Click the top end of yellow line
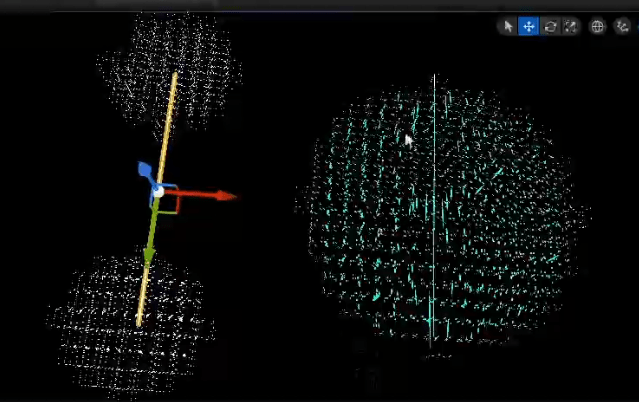Screen dimensions: 639x402 [x=176, y=75]
